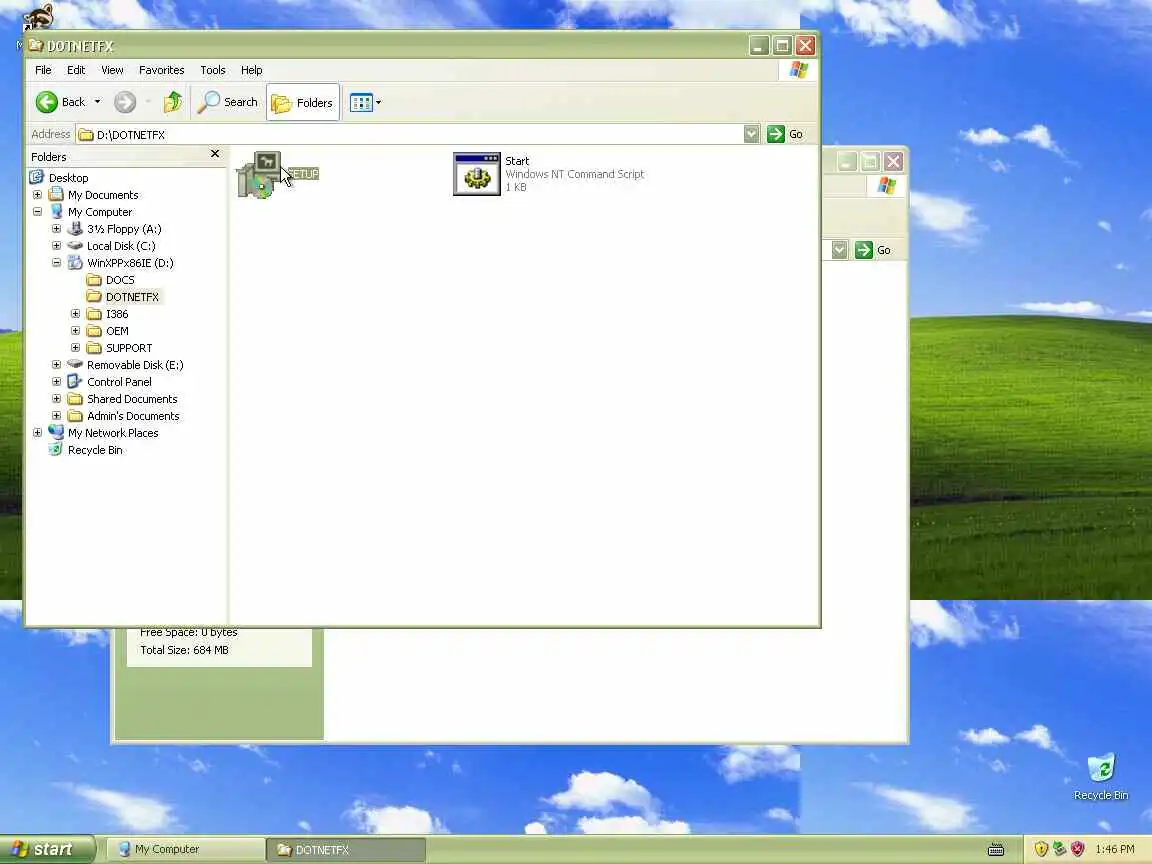Expand the address bar dropdown in DOTNETFX window

pyautogui.click(x=751, y=134)
